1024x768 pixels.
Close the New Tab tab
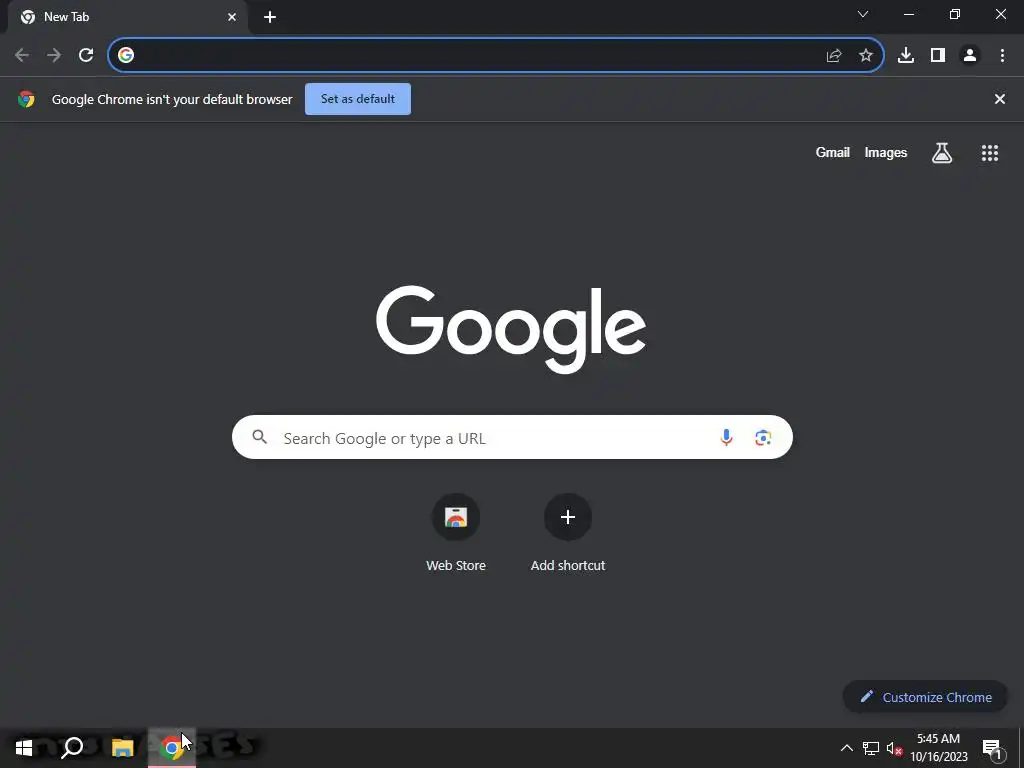click(232, 17)
